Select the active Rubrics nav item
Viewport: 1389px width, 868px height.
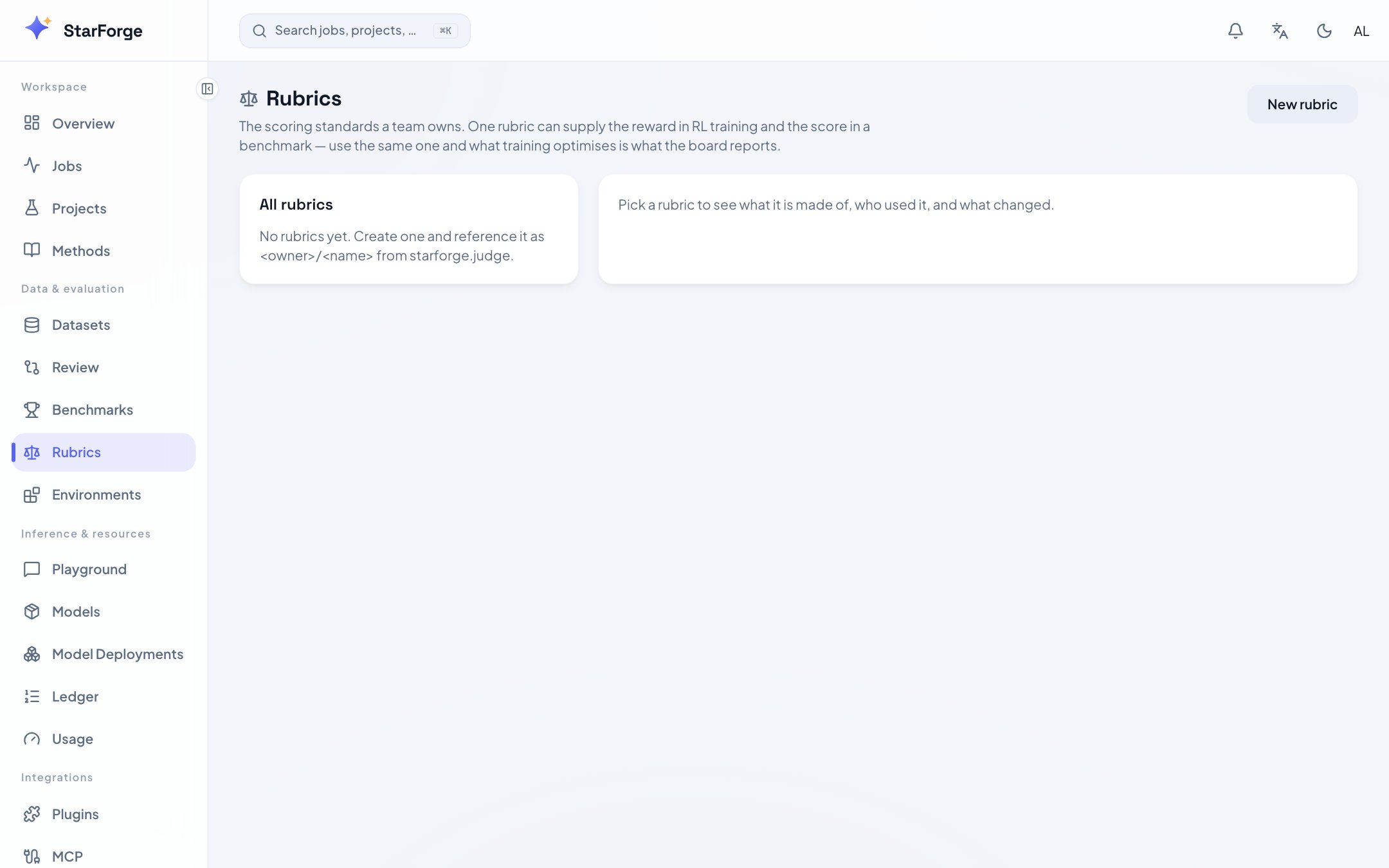(104, 452)
